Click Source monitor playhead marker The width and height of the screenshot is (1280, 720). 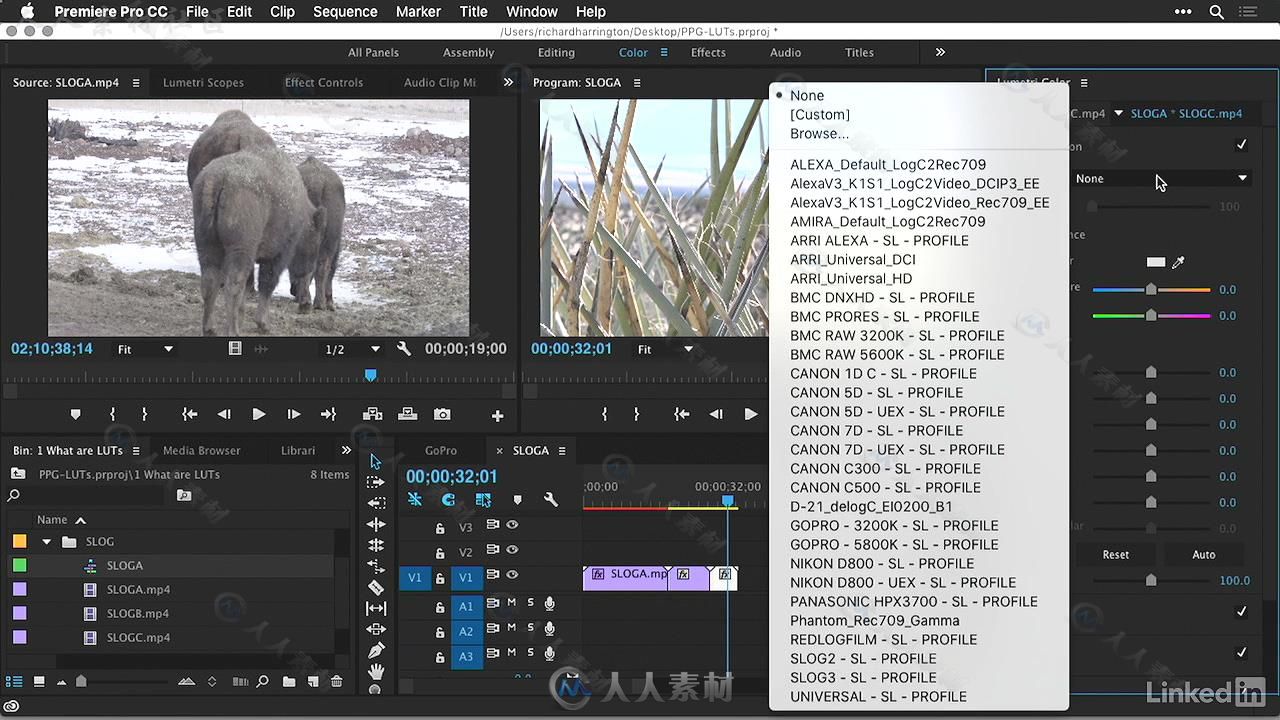point(370,374)
